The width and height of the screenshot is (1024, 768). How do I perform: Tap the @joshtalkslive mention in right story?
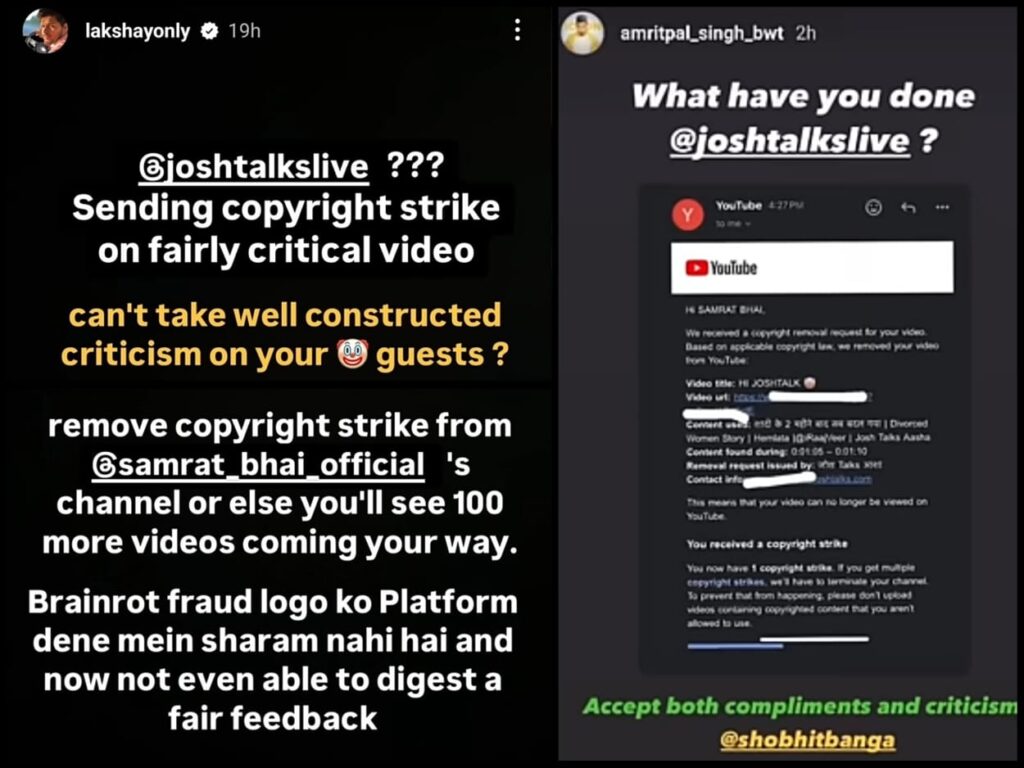pos(789,140)
